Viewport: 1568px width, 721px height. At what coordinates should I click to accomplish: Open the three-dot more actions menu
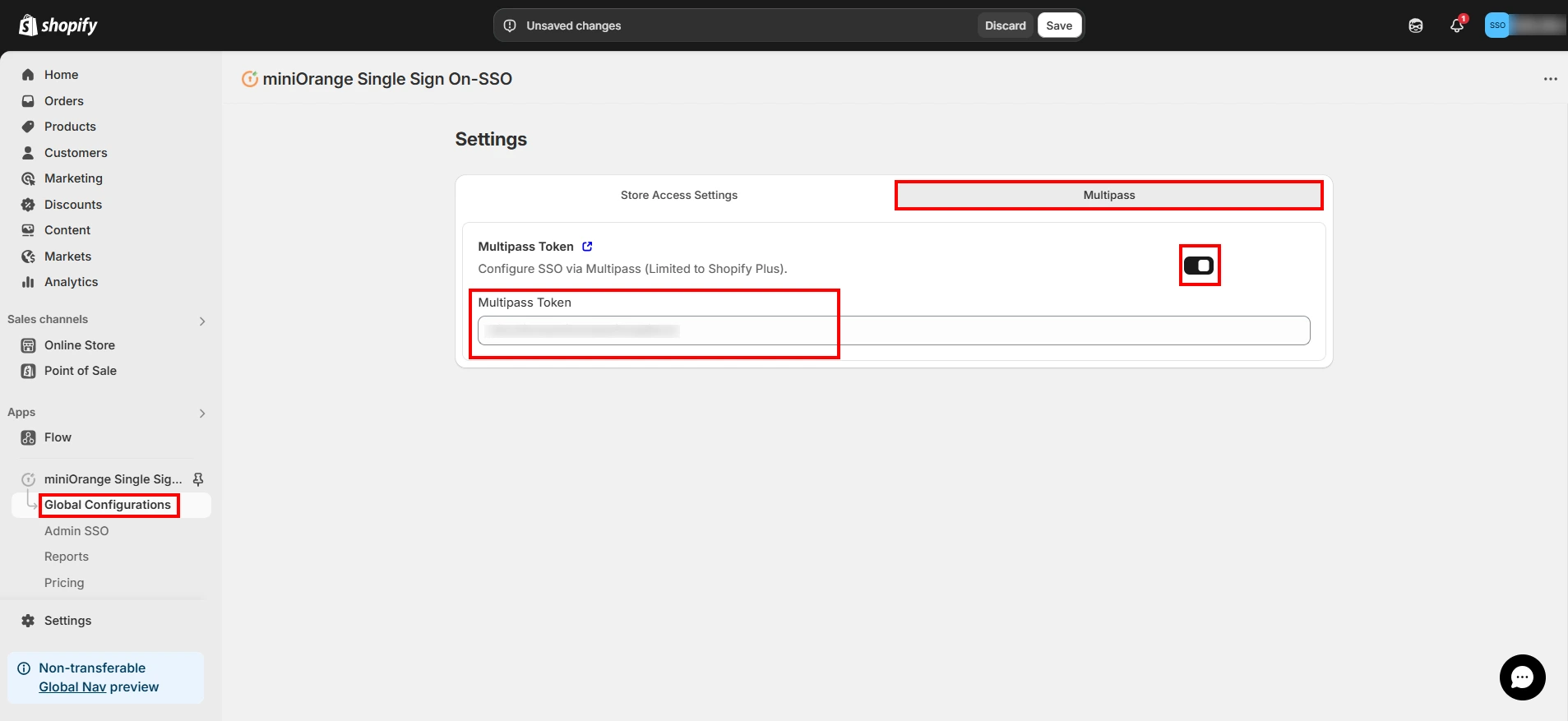(1550, 79)
